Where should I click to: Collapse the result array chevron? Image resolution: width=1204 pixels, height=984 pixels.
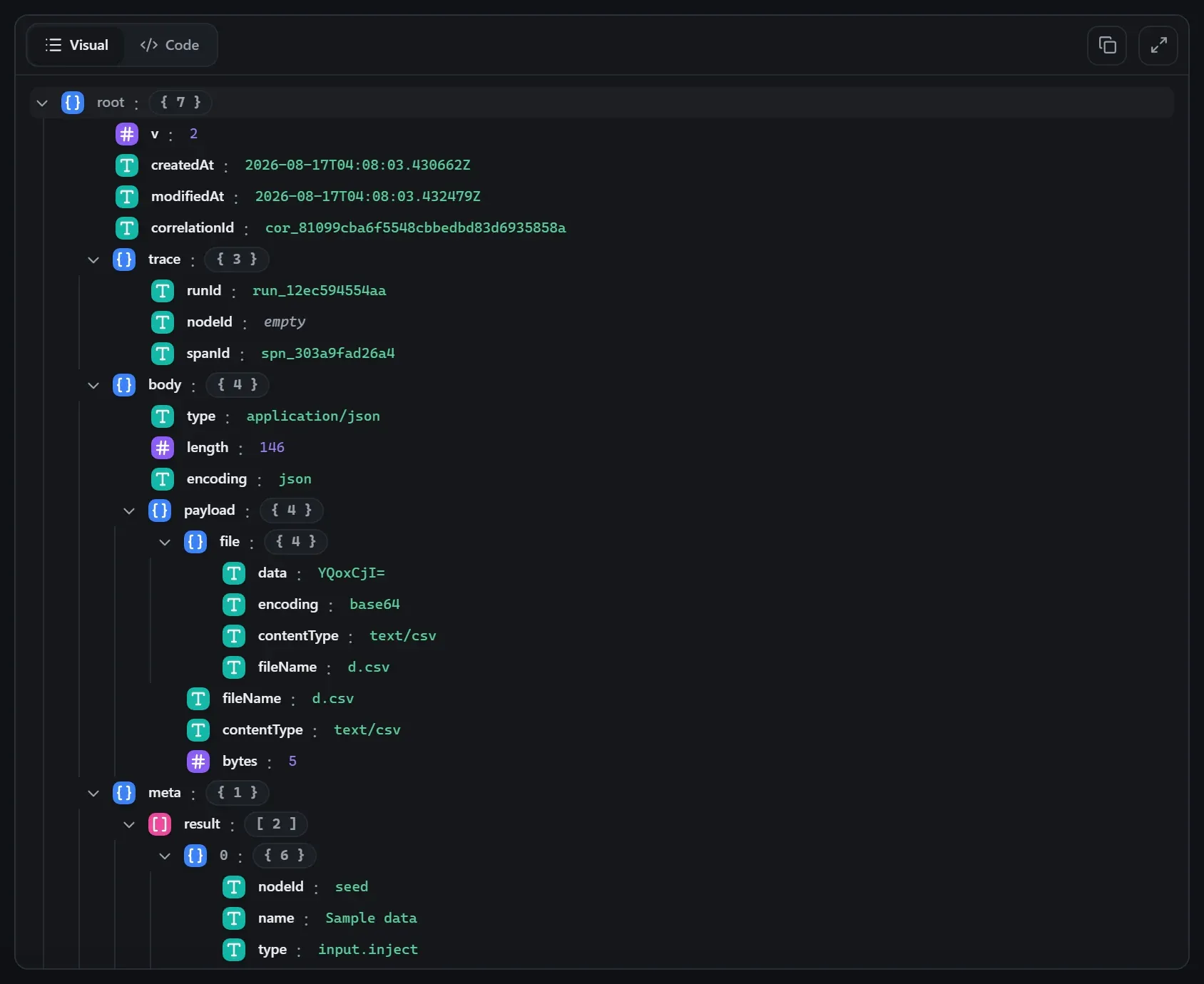tap(129, 824)
